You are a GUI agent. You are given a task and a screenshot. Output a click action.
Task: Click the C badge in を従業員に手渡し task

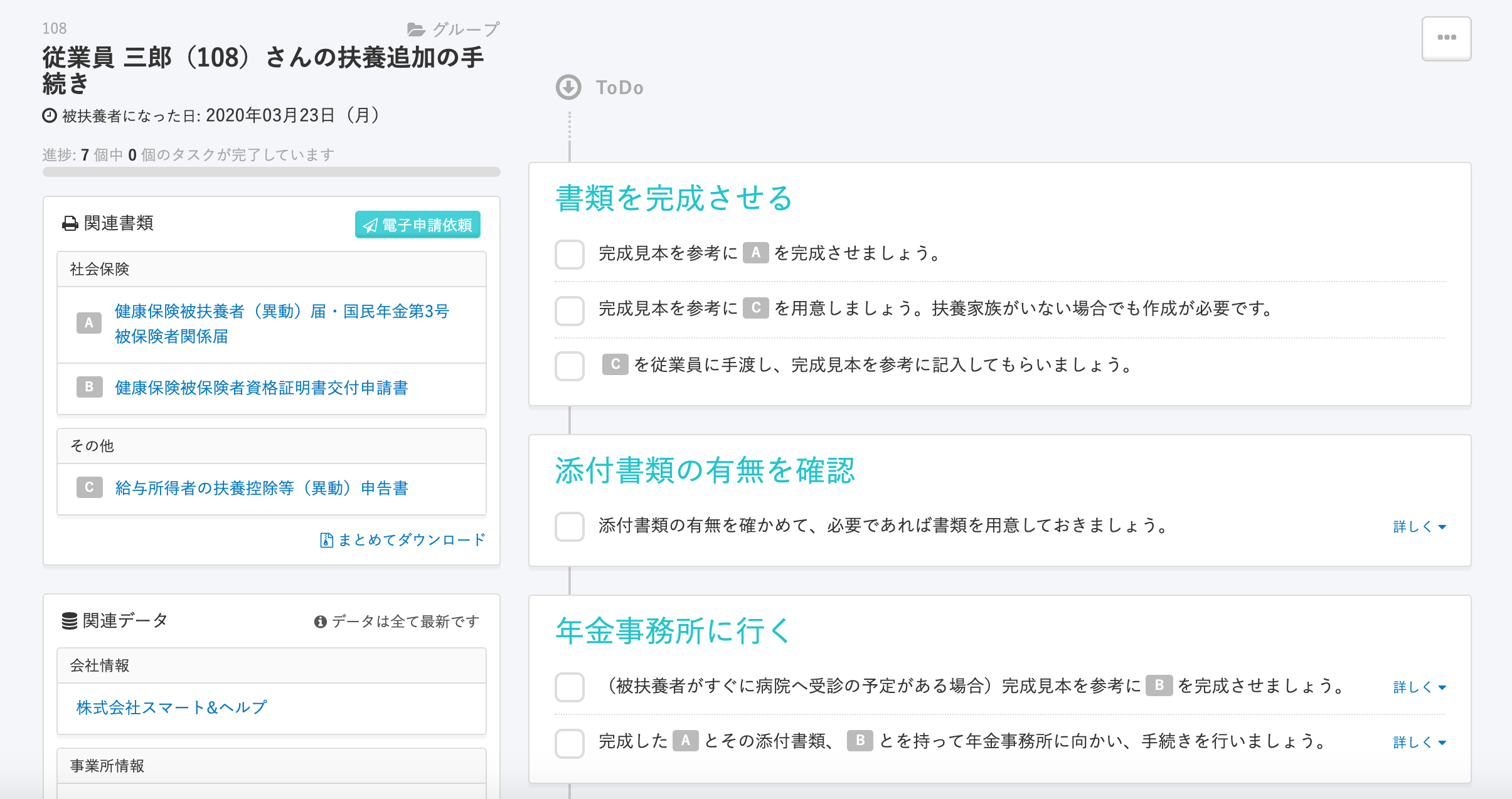(x=615, y=364)
